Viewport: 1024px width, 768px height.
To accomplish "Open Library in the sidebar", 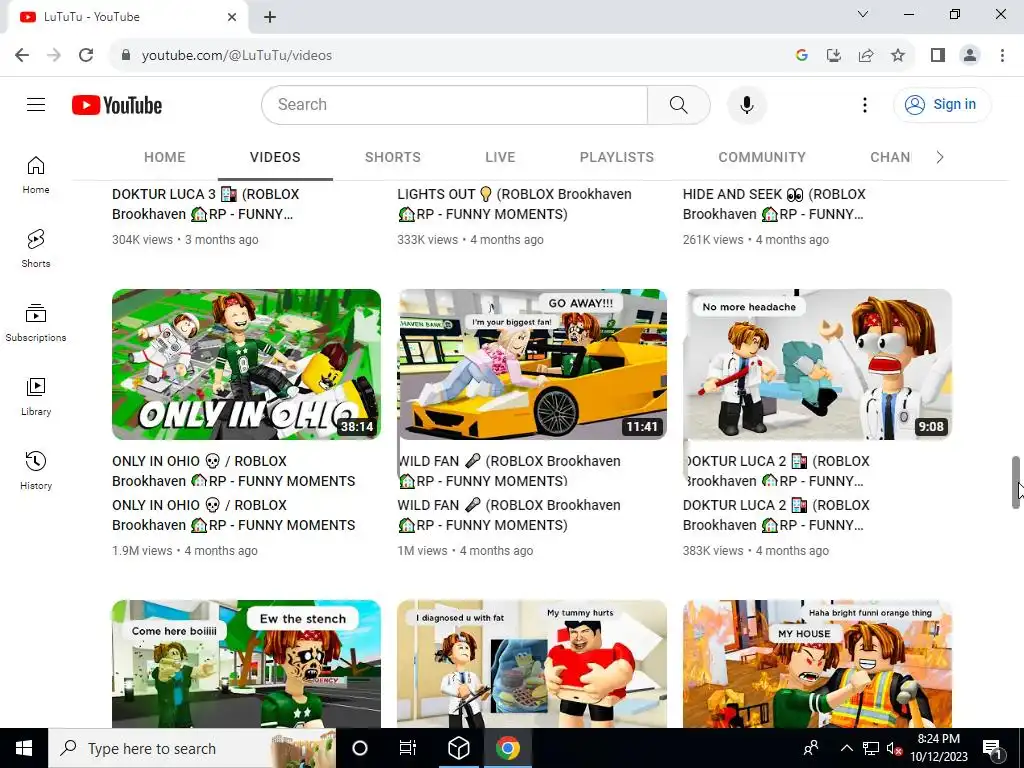I will [36, 396].
